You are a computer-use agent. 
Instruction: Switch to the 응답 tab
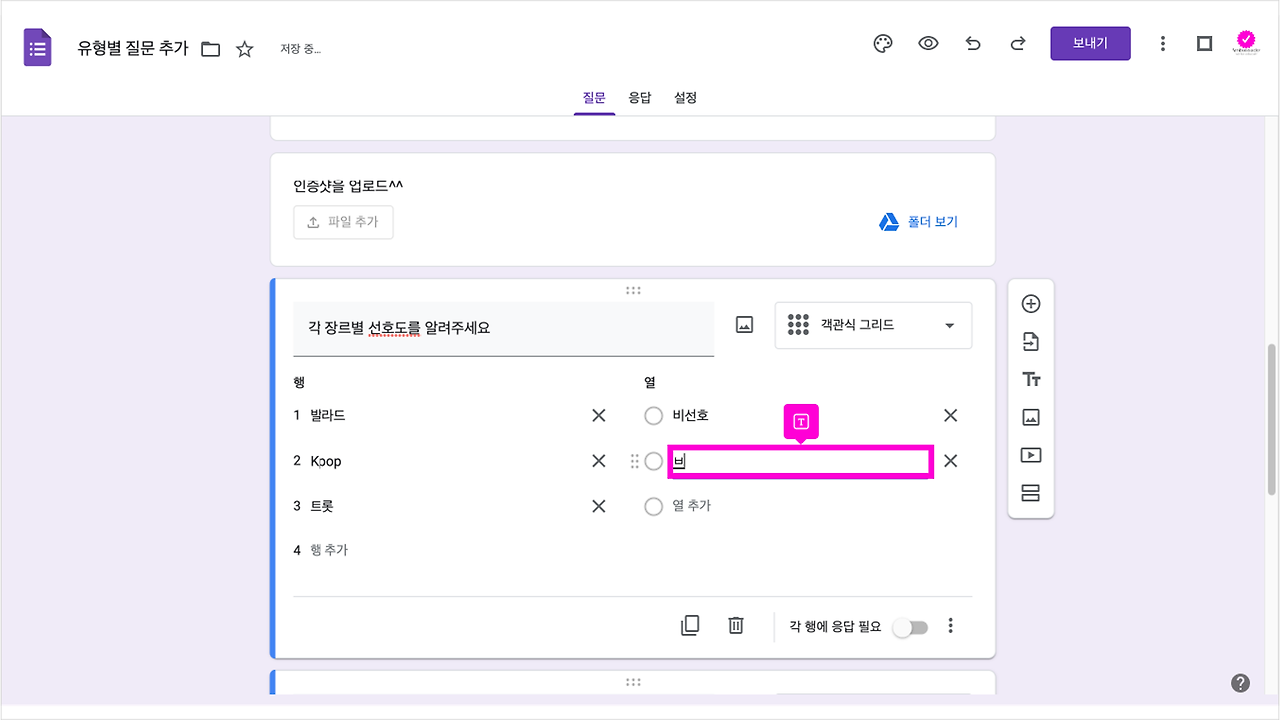point(640,97)
